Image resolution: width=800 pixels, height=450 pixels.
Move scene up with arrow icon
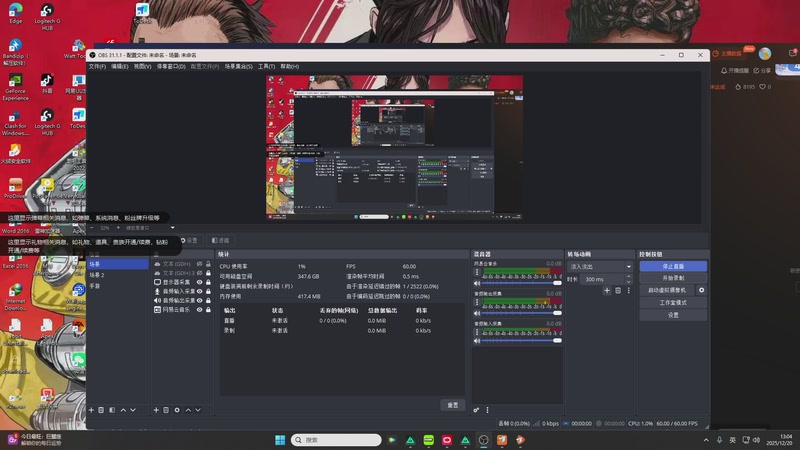123,410
